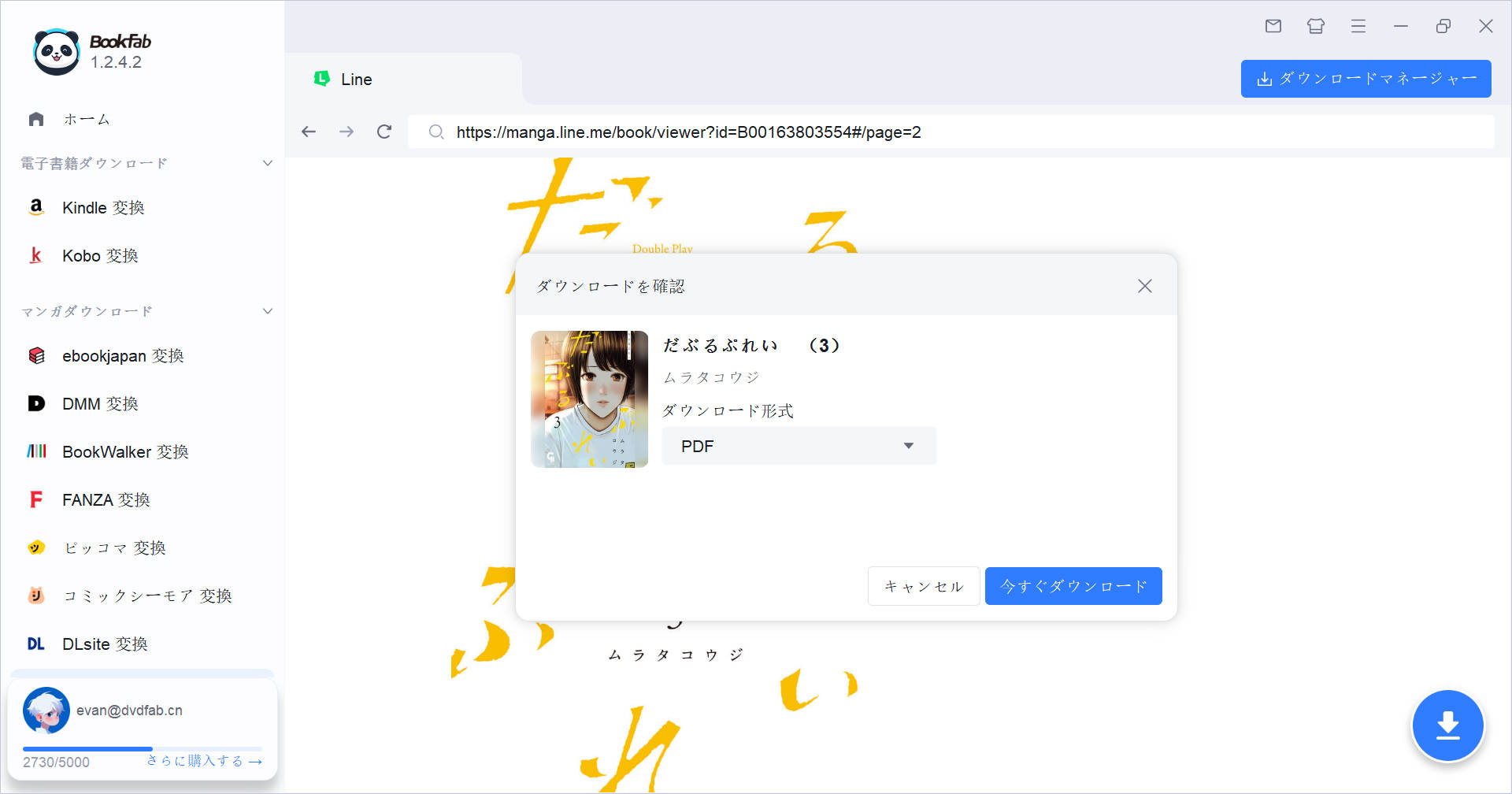Open the skin theme shirt icon

coord(1316,26)
